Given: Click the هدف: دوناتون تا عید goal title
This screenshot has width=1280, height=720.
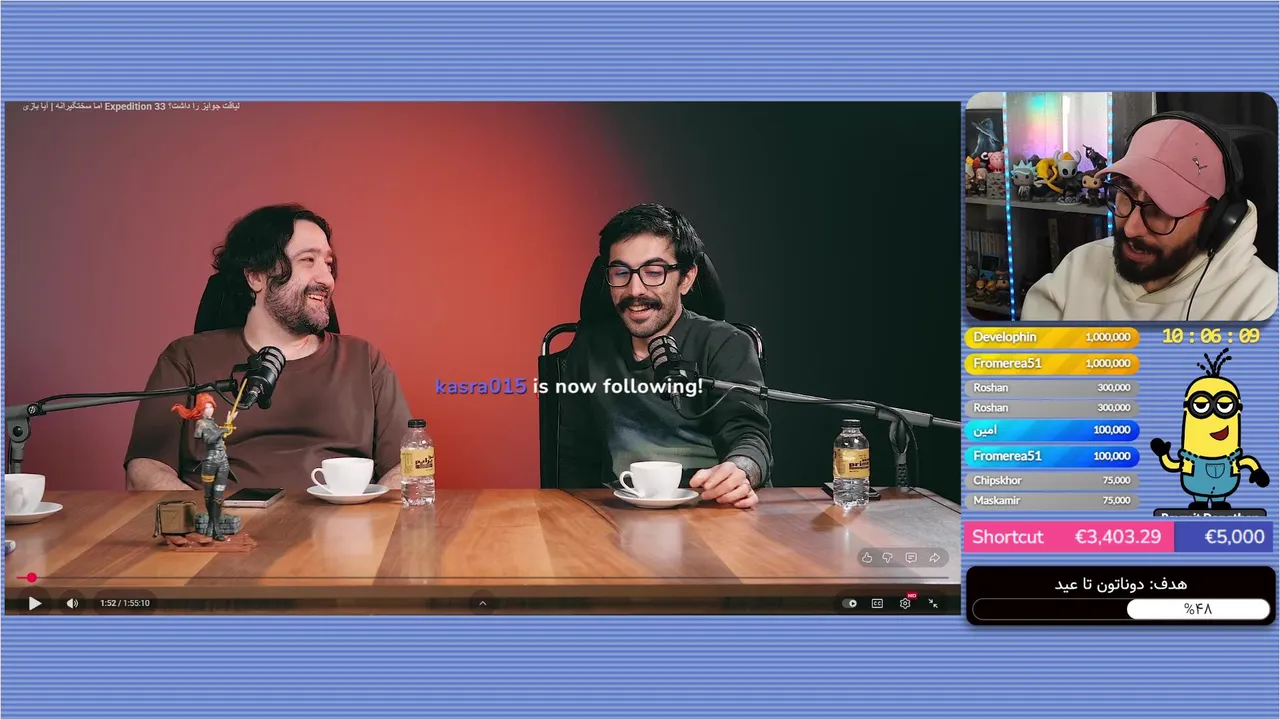Looking at the screenshot, I should coord(1121,583).
